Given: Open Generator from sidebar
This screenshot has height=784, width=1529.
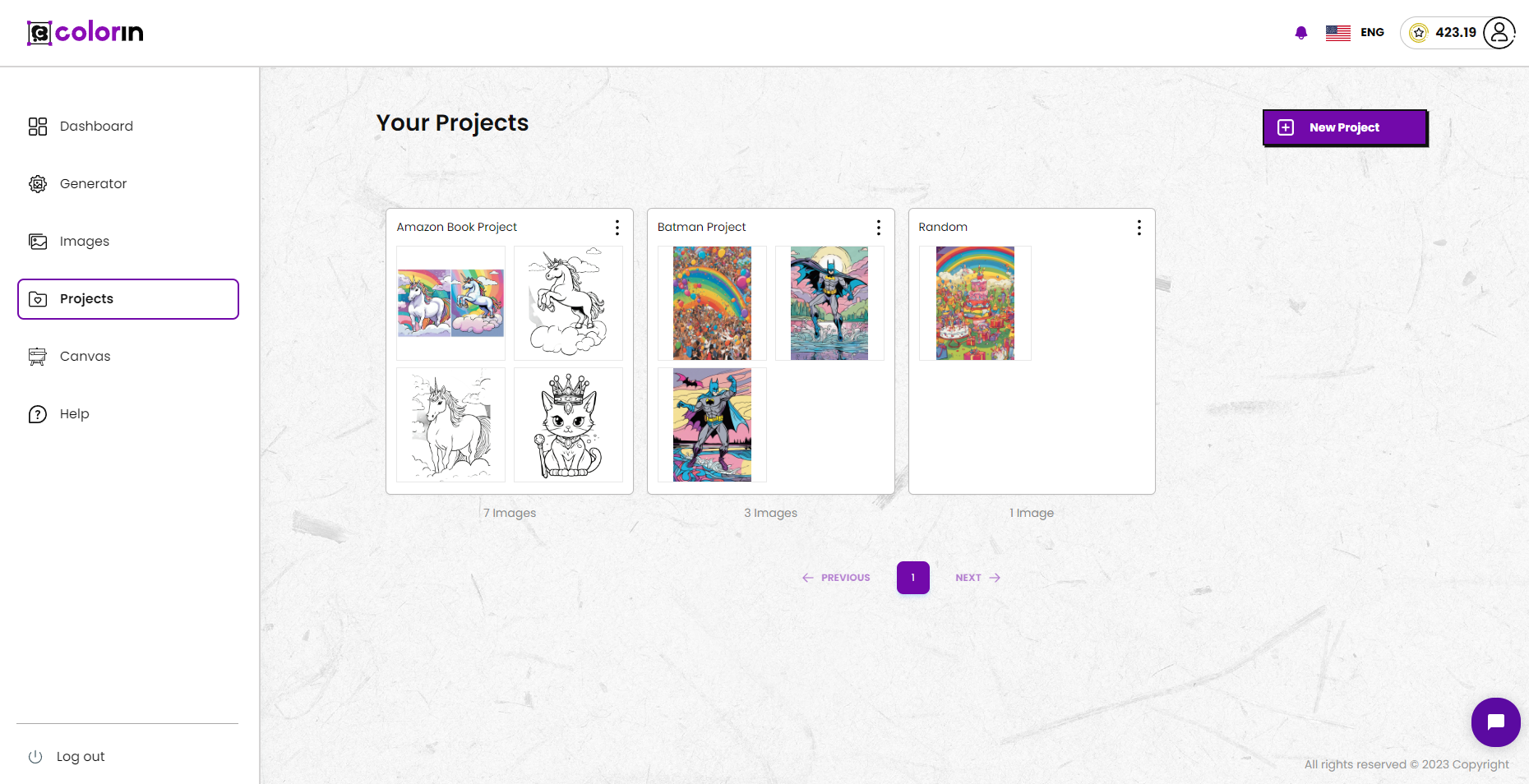Looking at the screenshot, I should coord(127,183).
